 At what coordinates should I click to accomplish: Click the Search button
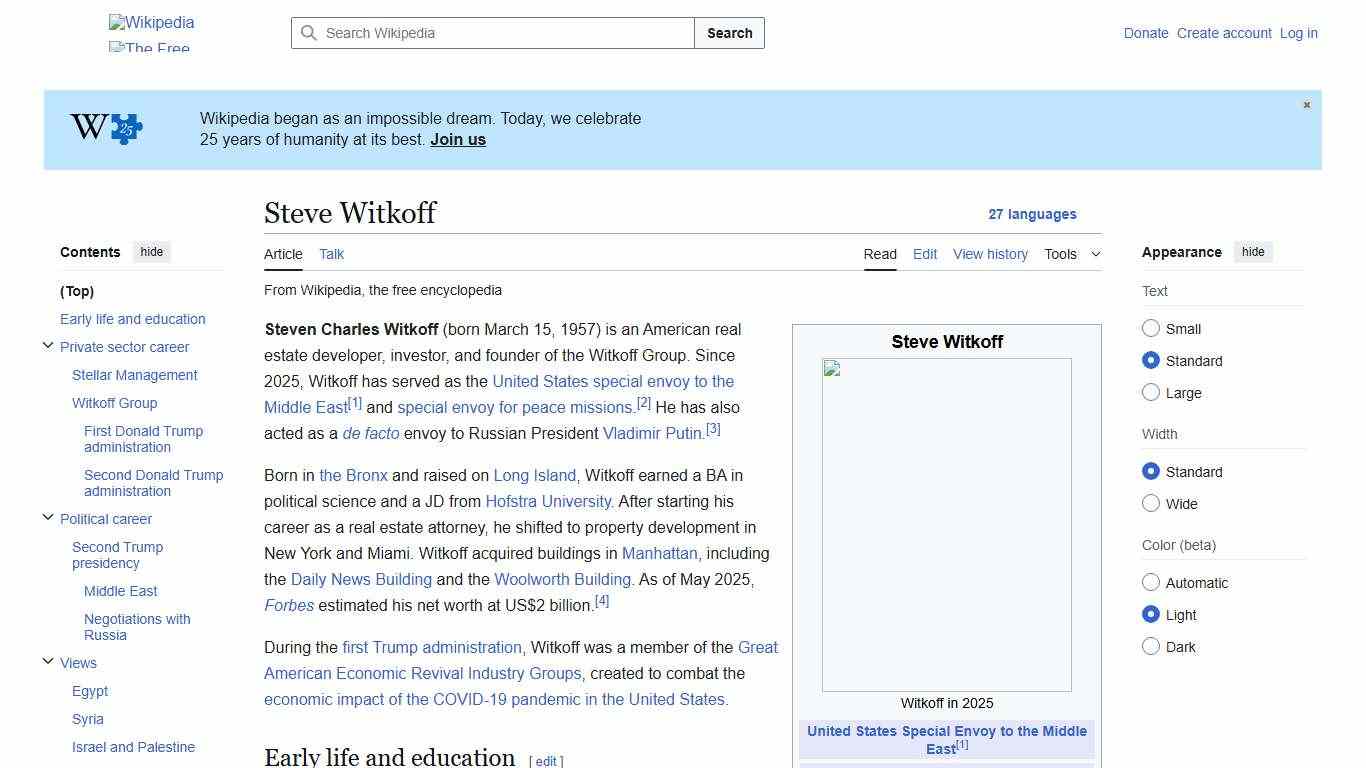click(x=729, y=33)
